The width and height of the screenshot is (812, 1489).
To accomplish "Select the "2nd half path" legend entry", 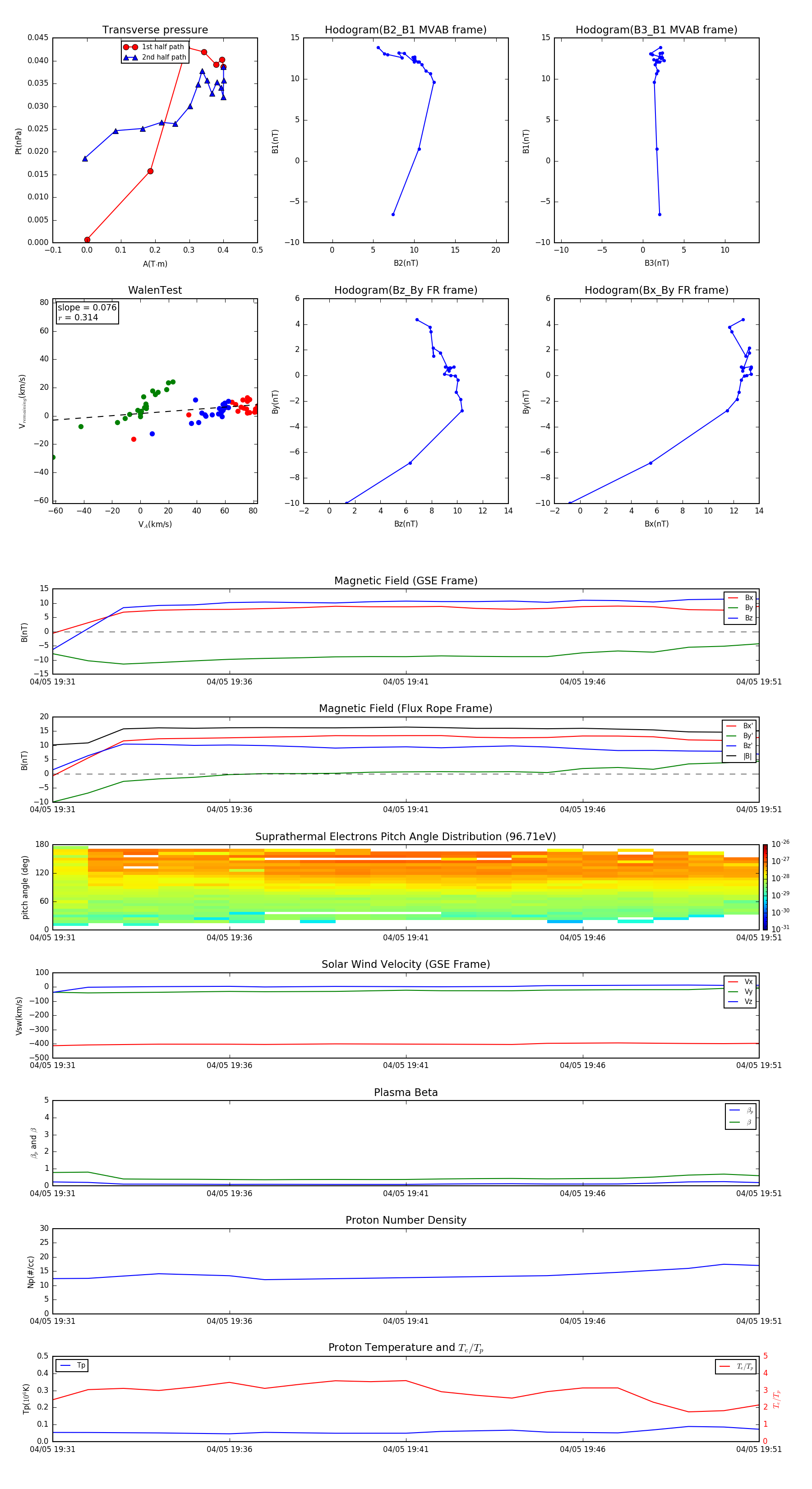I will pos(154,57).
